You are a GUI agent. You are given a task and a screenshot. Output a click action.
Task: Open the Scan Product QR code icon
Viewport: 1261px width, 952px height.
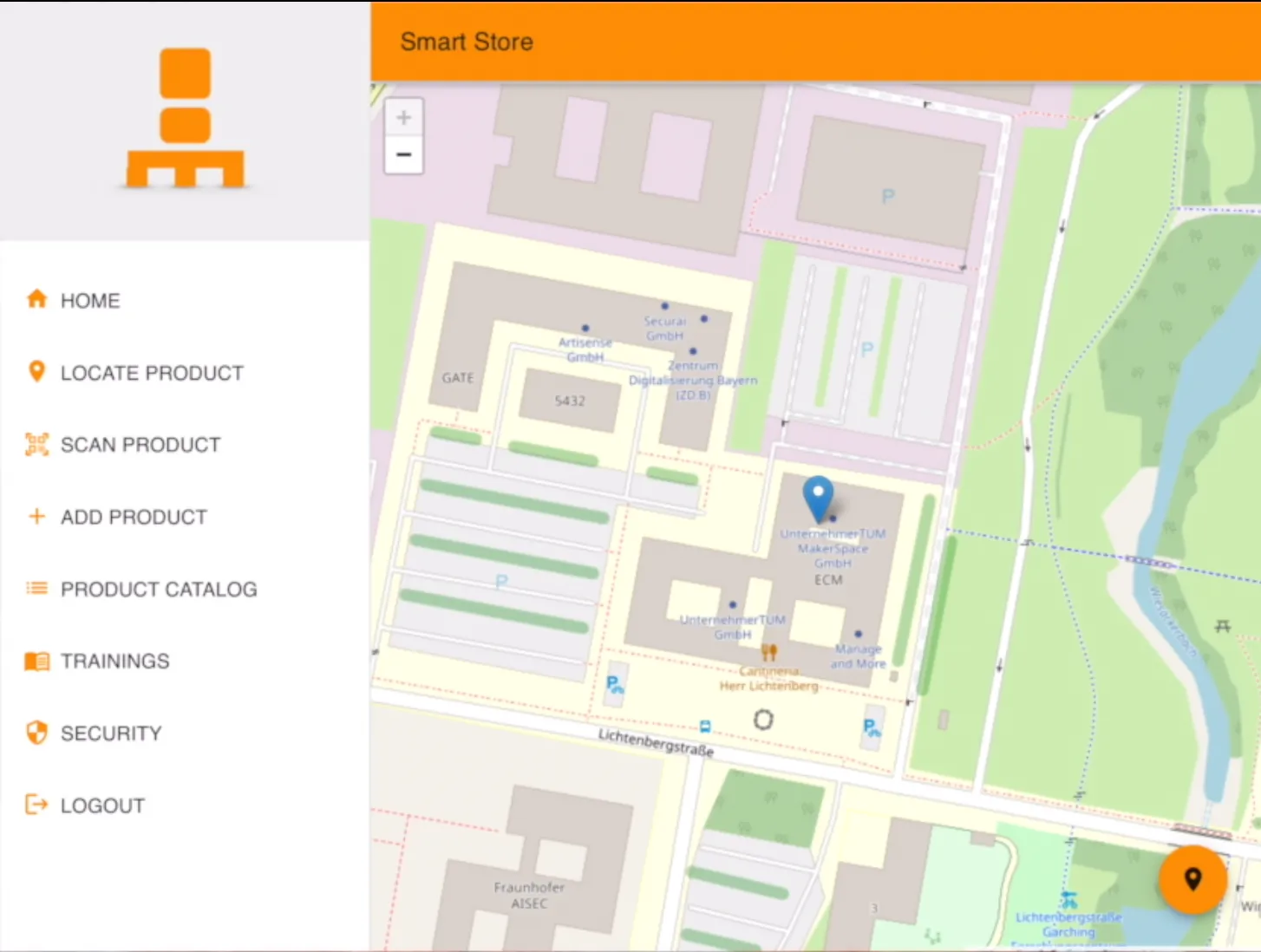click(36, 444)
